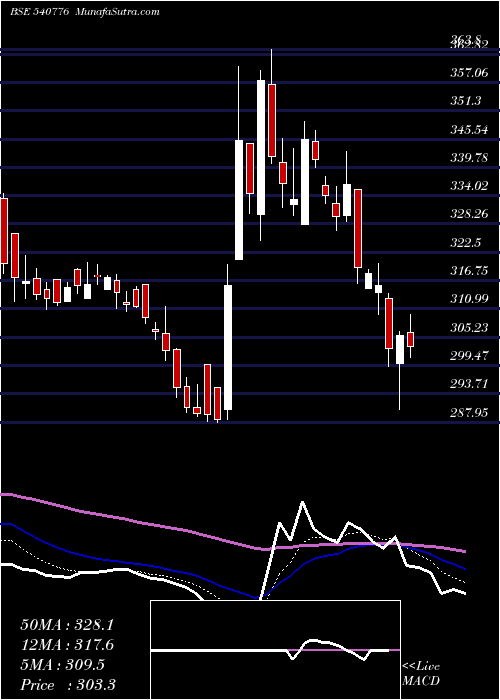Click the 345.54 price axis label
The height and width of the screenshot is (700, 500).
(469, 130)
